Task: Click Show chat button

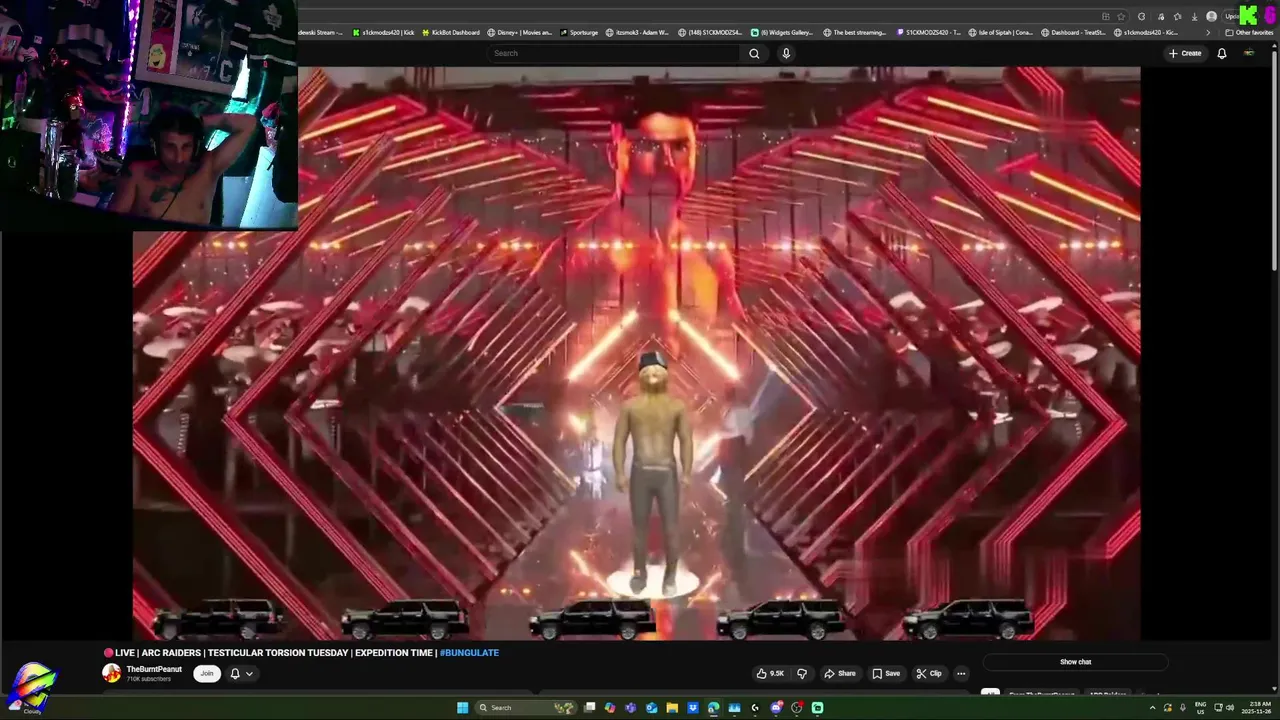Action: coord(1075,662)
